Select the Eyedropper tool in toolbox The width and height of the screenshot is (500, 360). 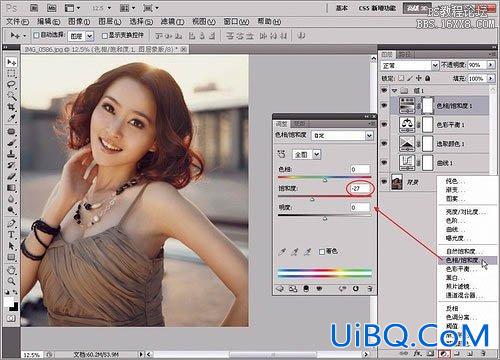tap(11, 118)
